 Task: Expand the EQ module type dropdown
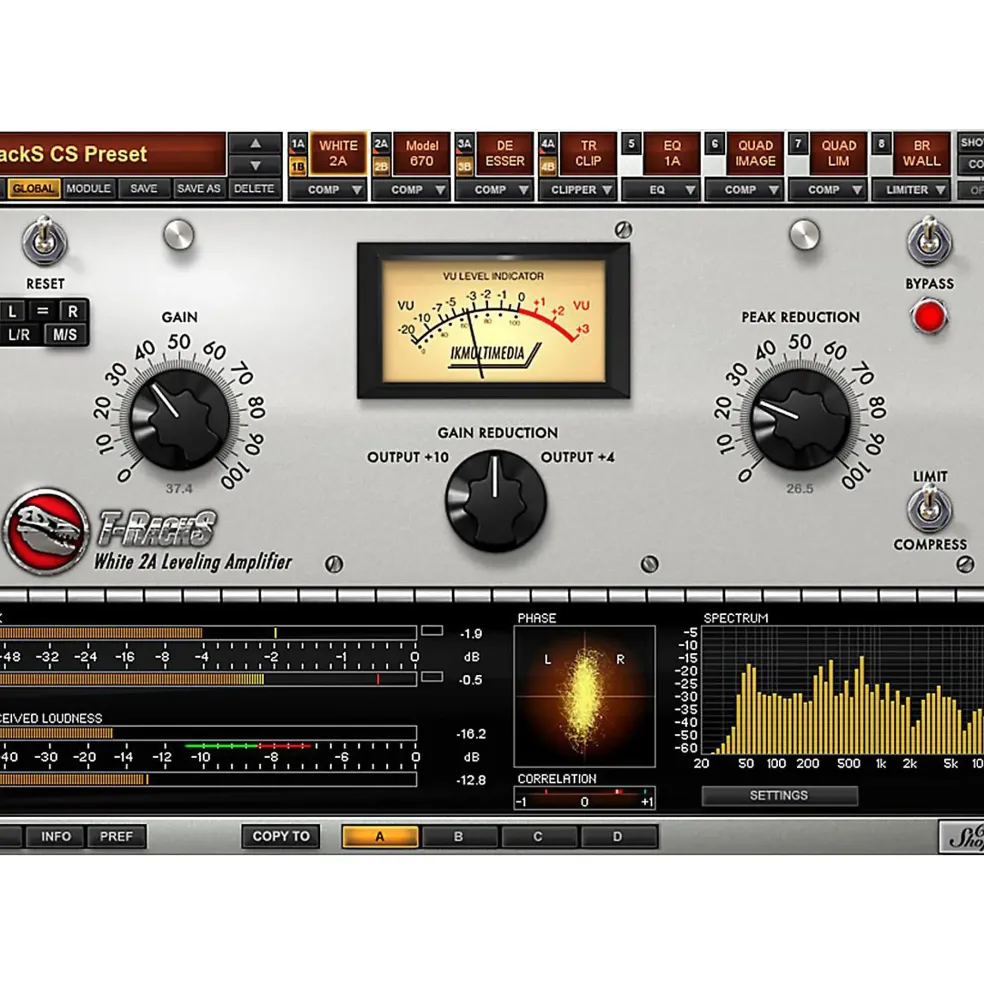pos(661,190)
